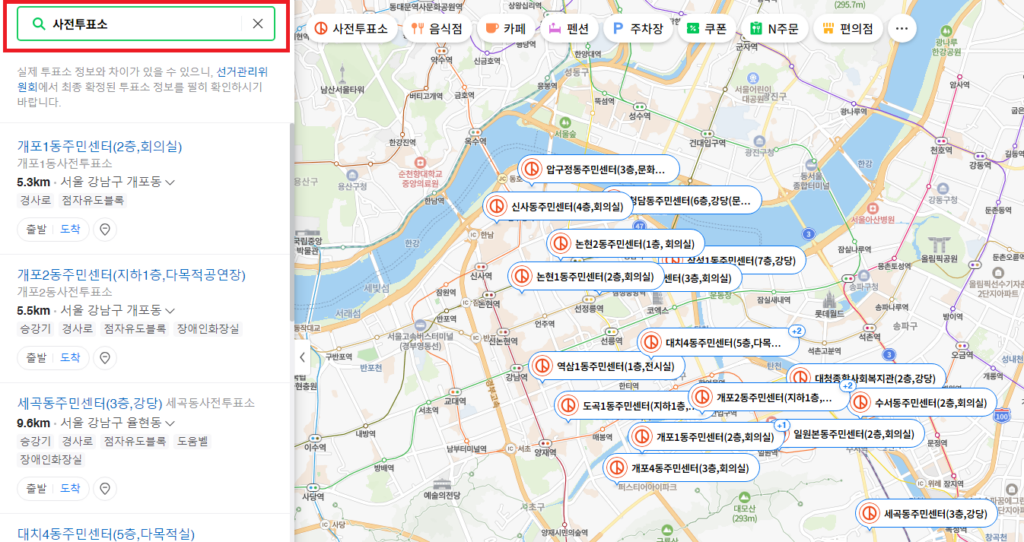The image size is (1024, 542).
Task: Click the 대청종합사회복지관(2층,강당) map marker
Action: 865,377
